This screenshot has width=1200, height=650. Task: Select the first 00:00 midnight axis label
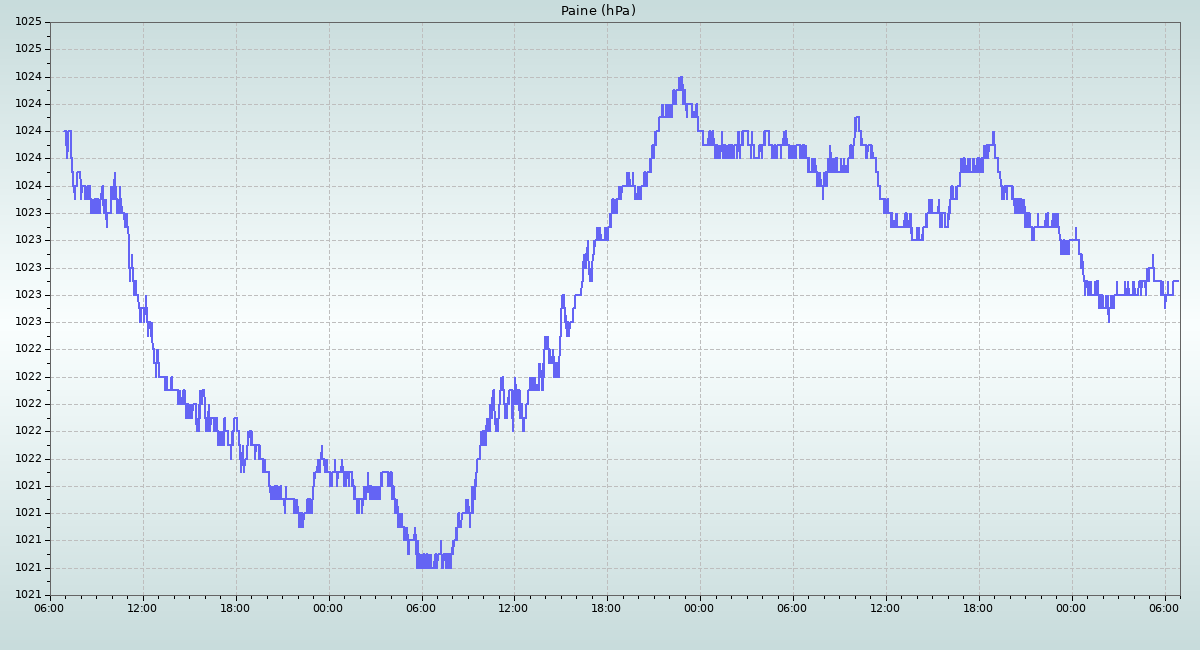328,607
